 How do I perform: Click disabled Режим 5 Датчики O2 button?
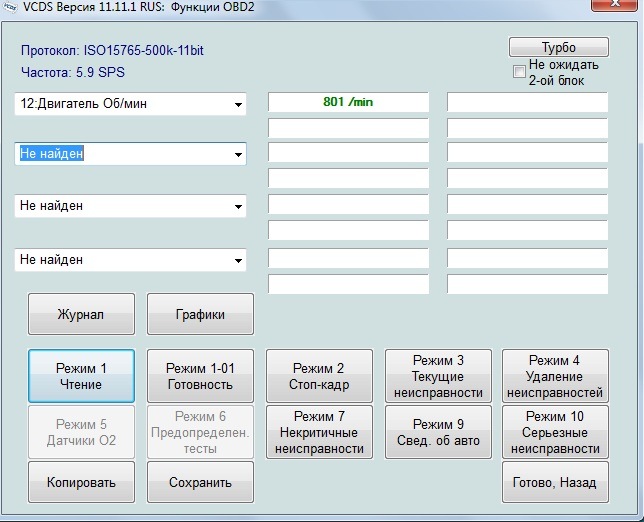coord(81,432)
